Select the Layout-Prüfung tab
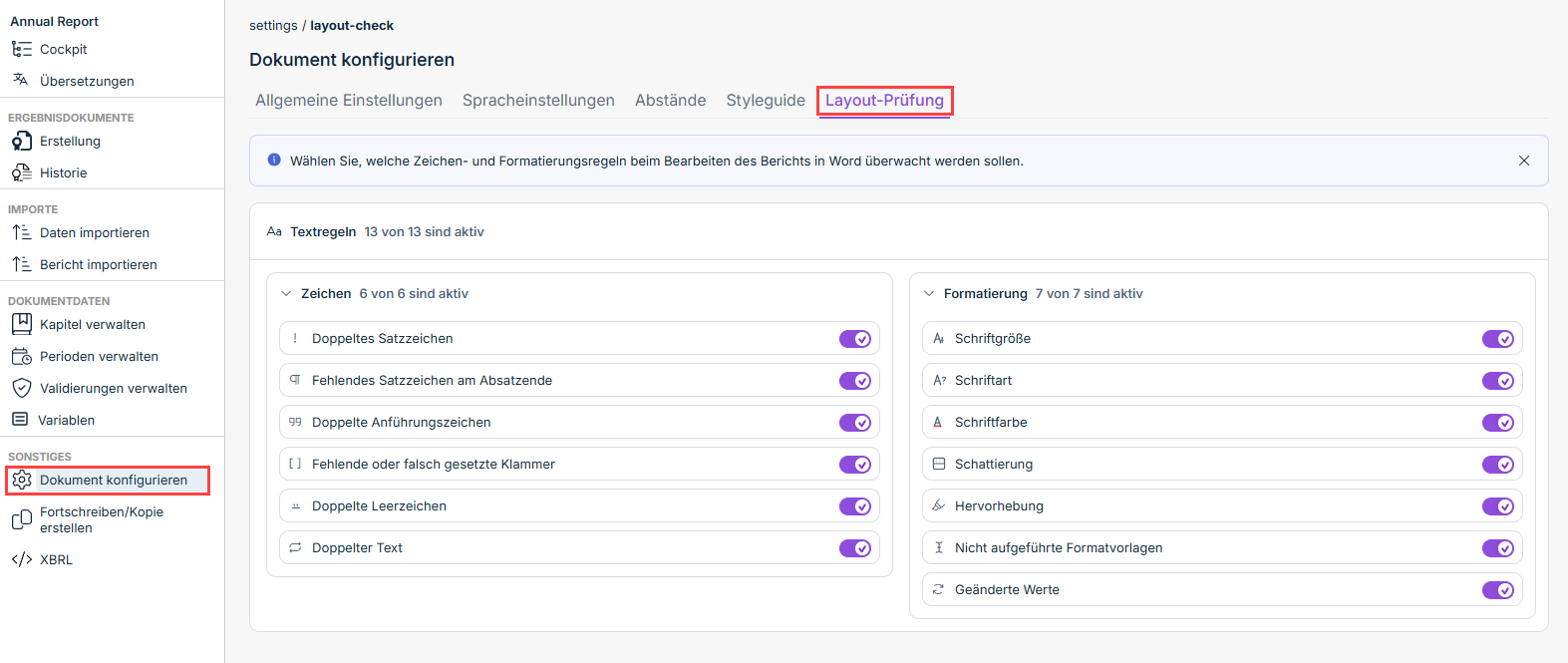 (884, 100)
